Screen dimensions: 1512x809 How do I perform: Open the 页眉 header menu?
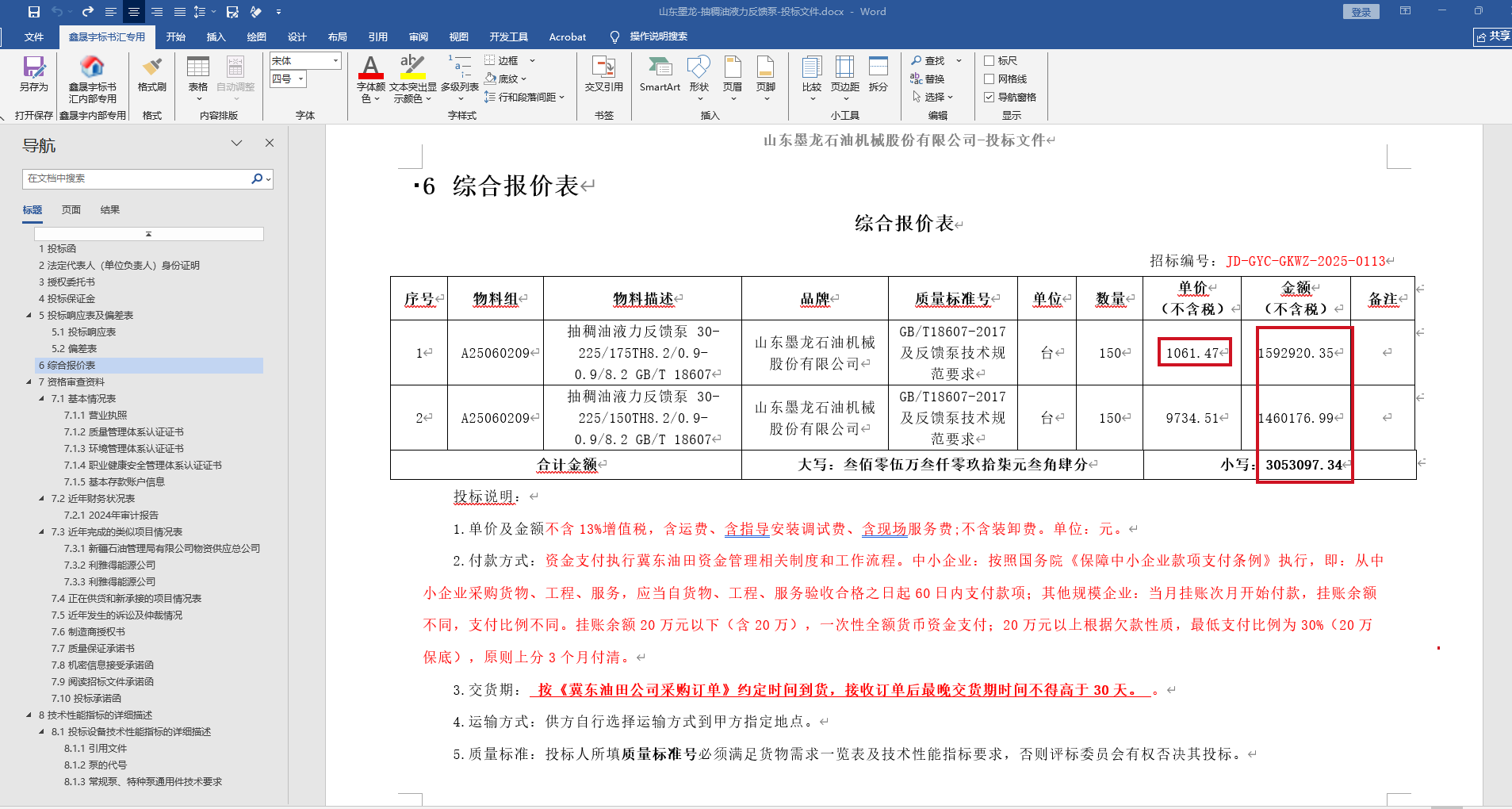coord(733,79)
